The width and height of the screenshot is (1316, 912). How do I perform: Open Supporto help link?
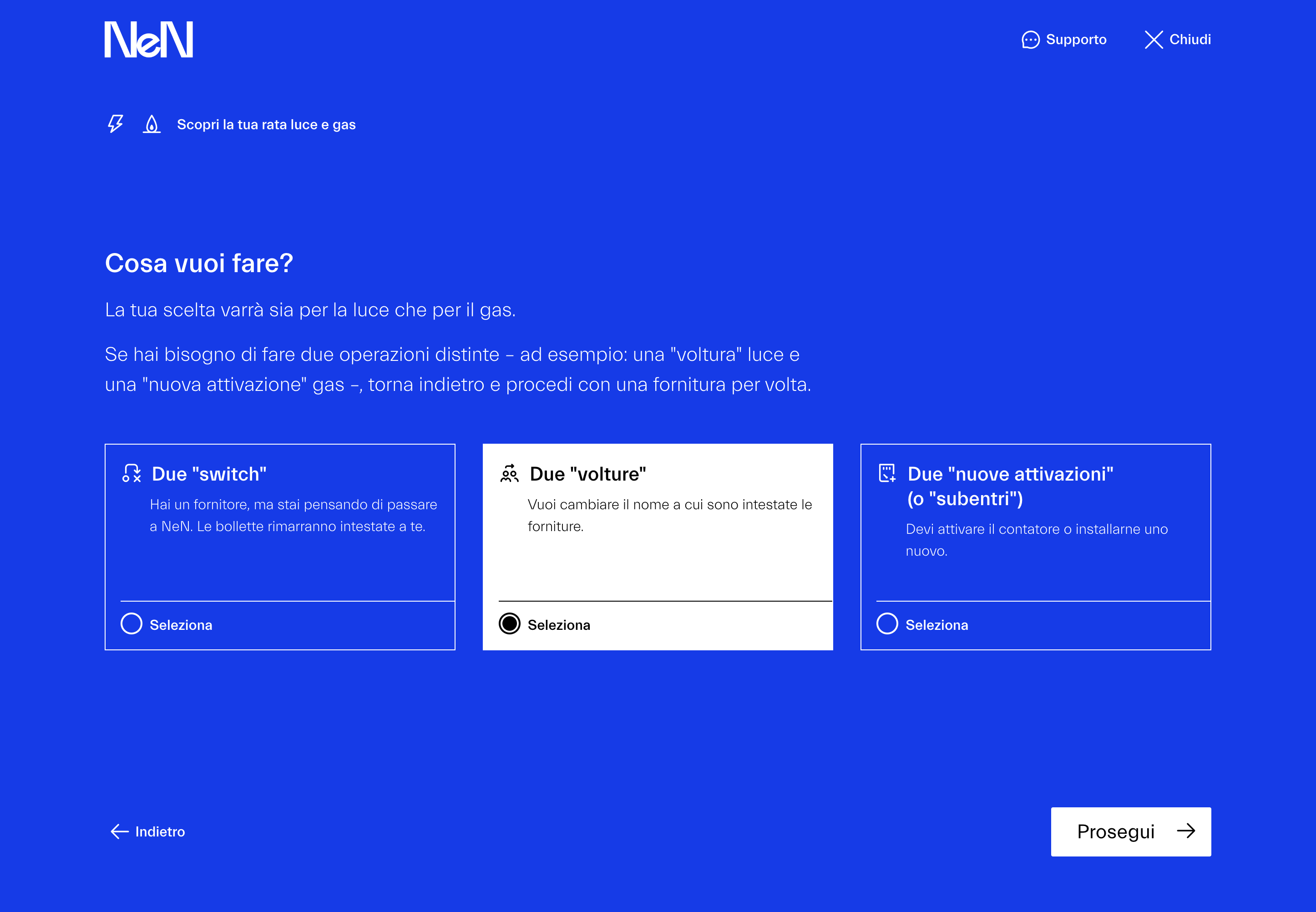[x=1075, y=40]
